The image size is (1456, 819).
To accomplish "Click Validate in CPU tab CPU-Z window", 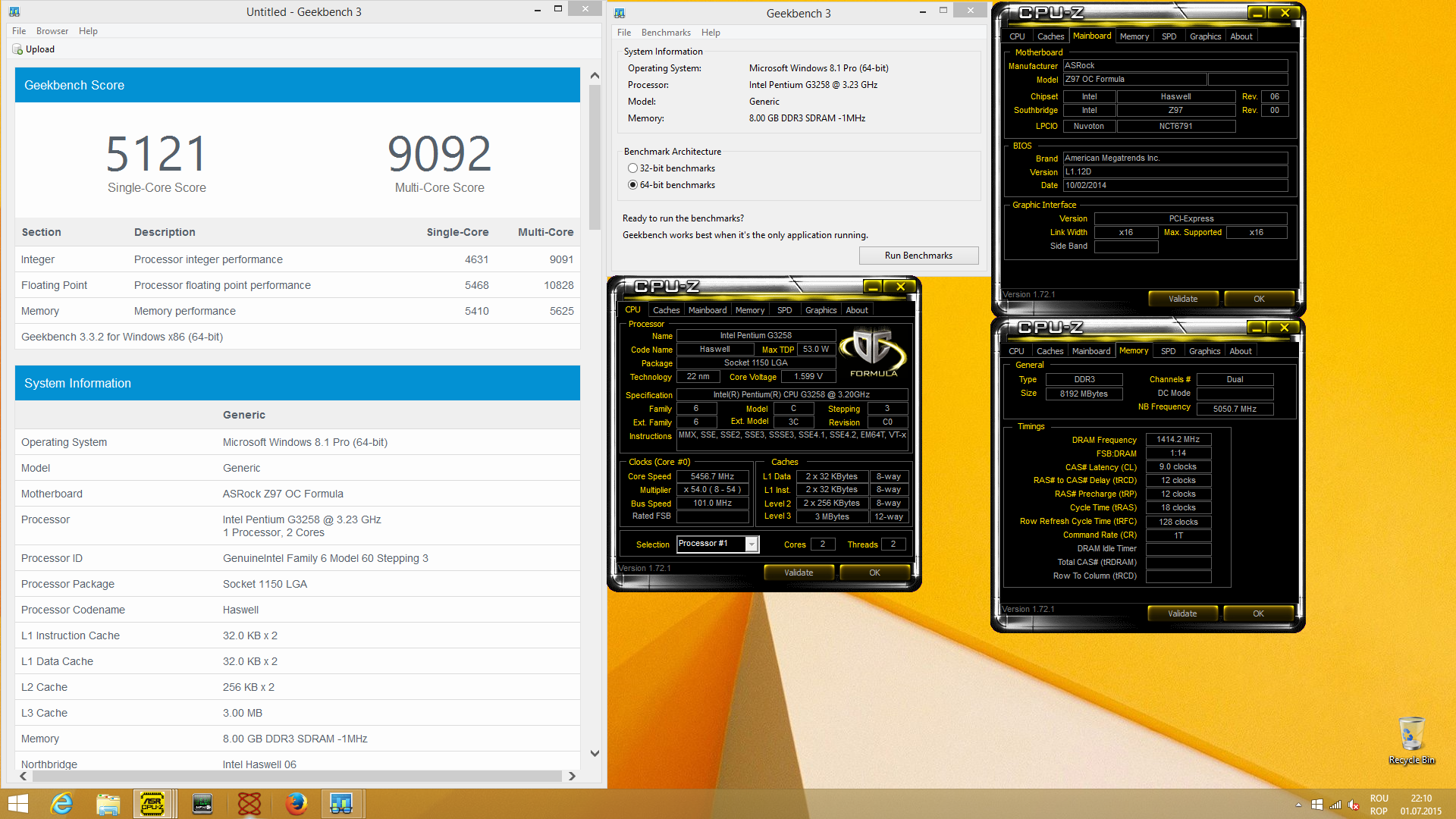I will pos(799,573).
